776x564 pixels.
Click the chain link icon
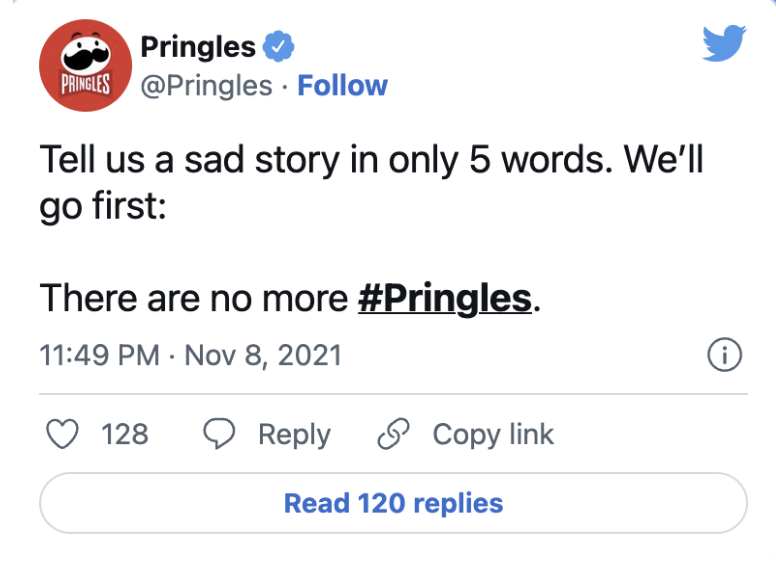(x=393, y=434)
